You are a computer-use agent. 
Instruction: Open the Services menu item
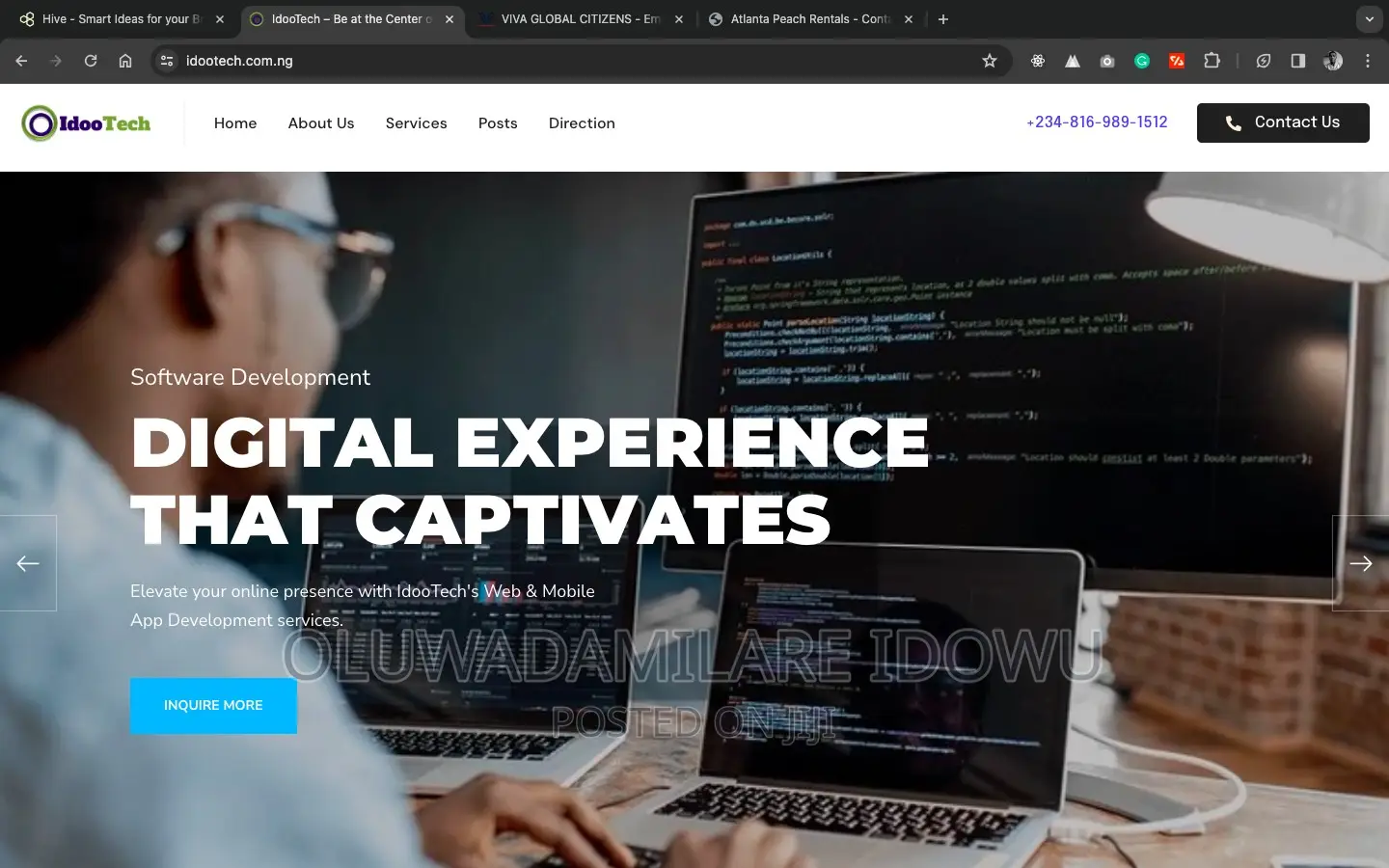point(417,123)
